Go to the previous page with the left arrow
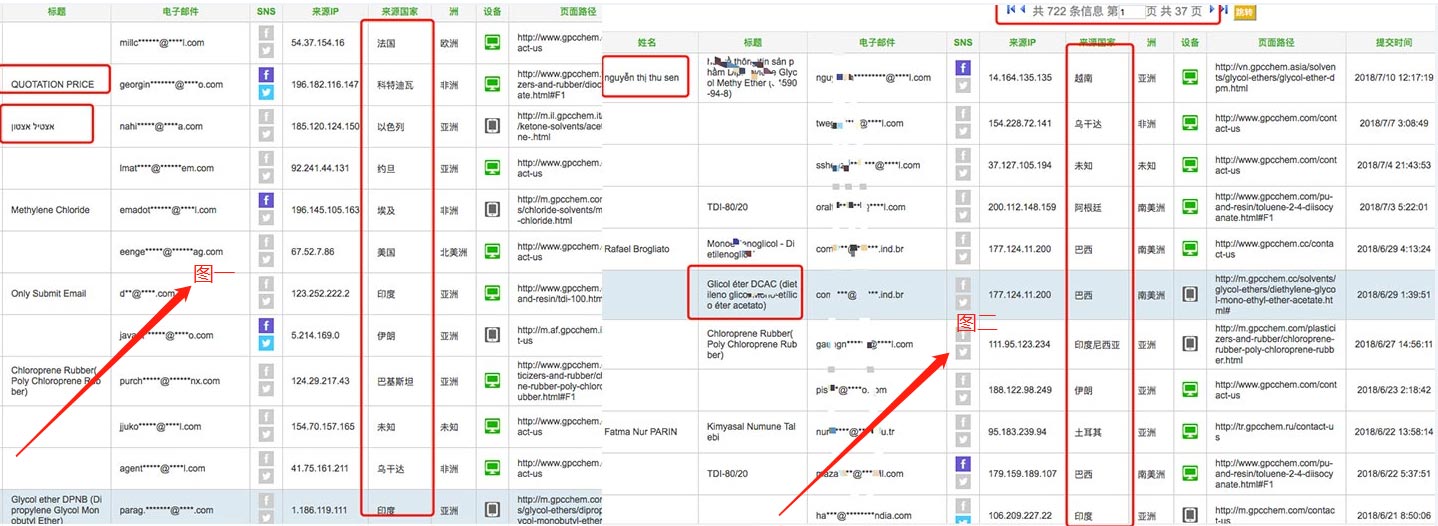Image resolution: width=1438 pixels, height=526 pixels. pyautogui.click(x=1021, y=10)
